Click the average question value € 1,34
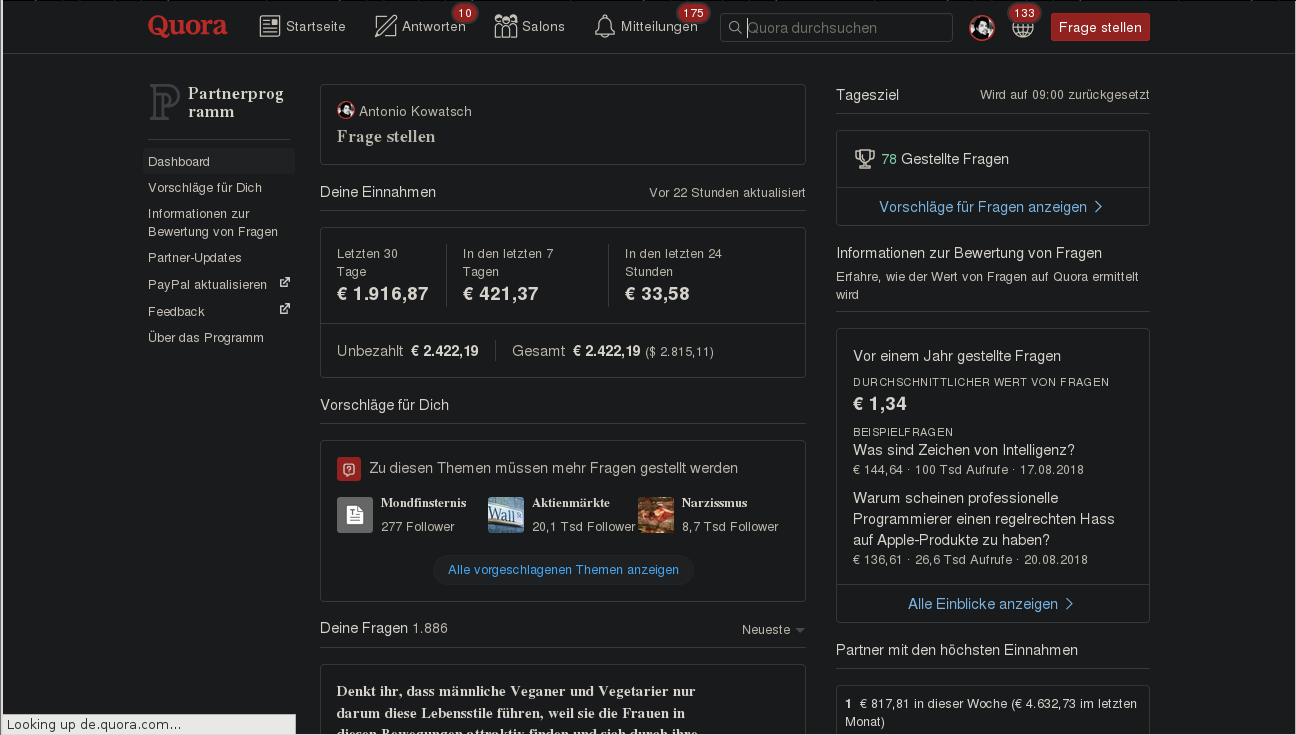This screenshot has width=1296, height=735. coord(880,404)
